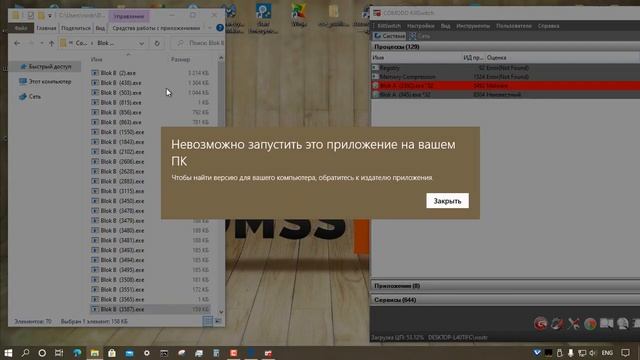Open Task View on the taskbar
This screenshot has width=640, height=360.
pyautogui.click(x=59, y=353)
